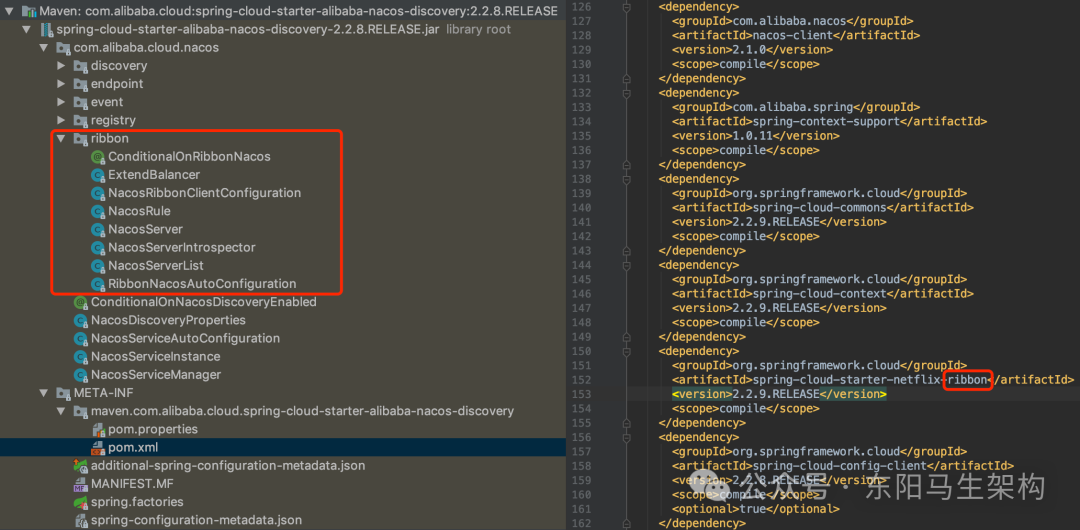1080x530 pixels.
Task: Click the NacosServerList class icon
Action: [98, 265]
